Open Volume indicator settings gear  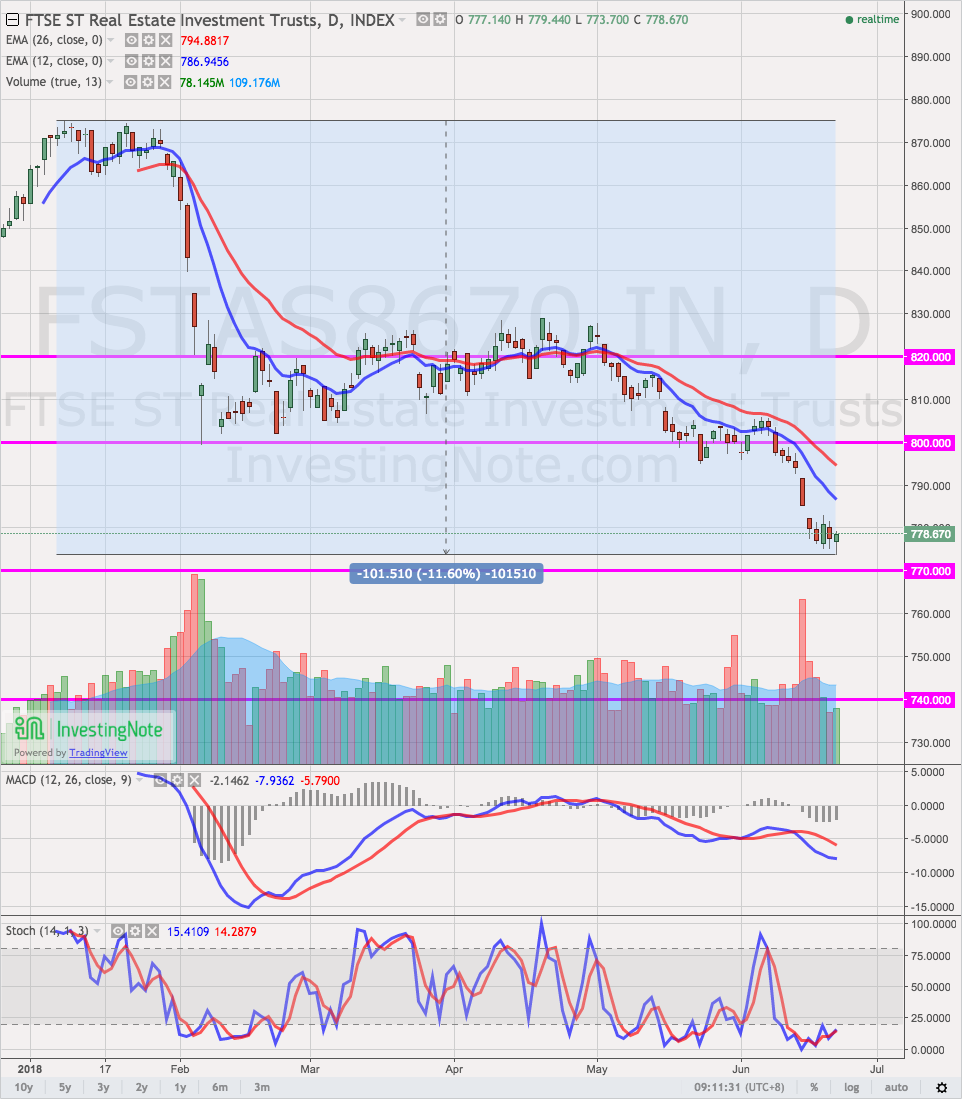pos(148,82)
